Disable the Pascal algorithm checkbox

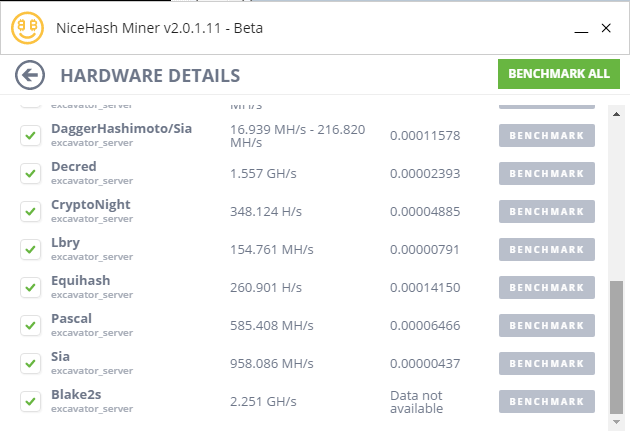[31, 325]
